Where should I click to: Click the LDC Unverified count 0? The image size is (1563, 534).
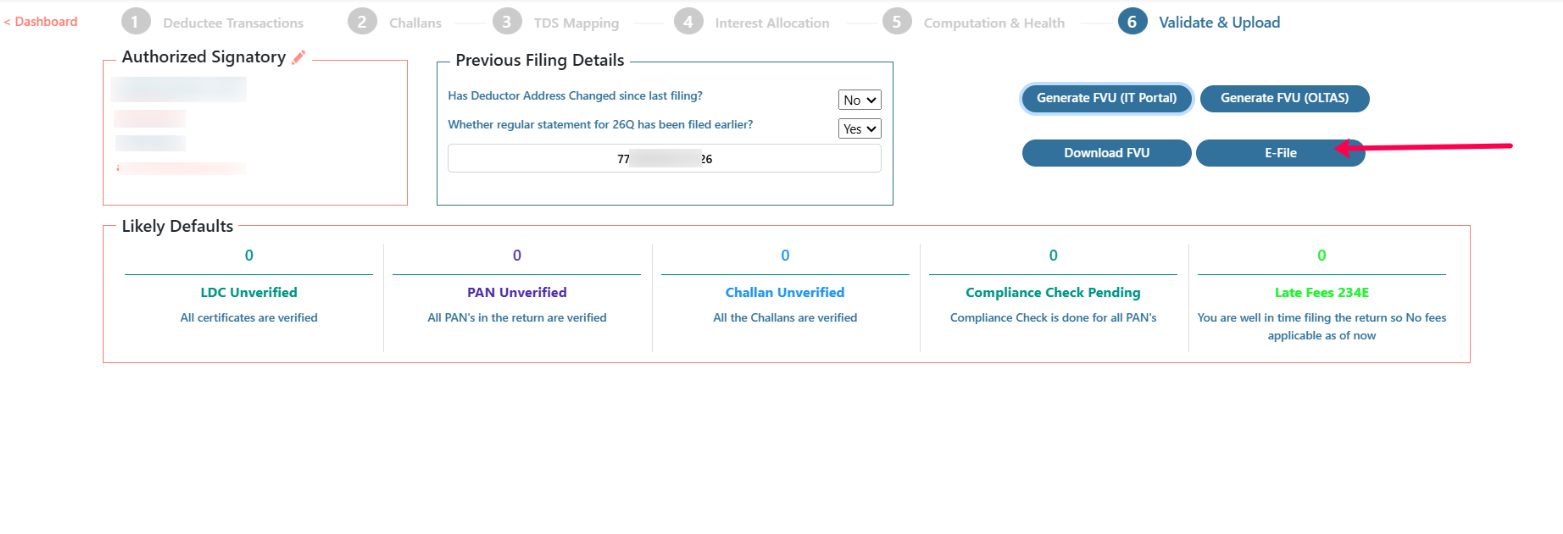pyautogui.click(x=249, y=256)
